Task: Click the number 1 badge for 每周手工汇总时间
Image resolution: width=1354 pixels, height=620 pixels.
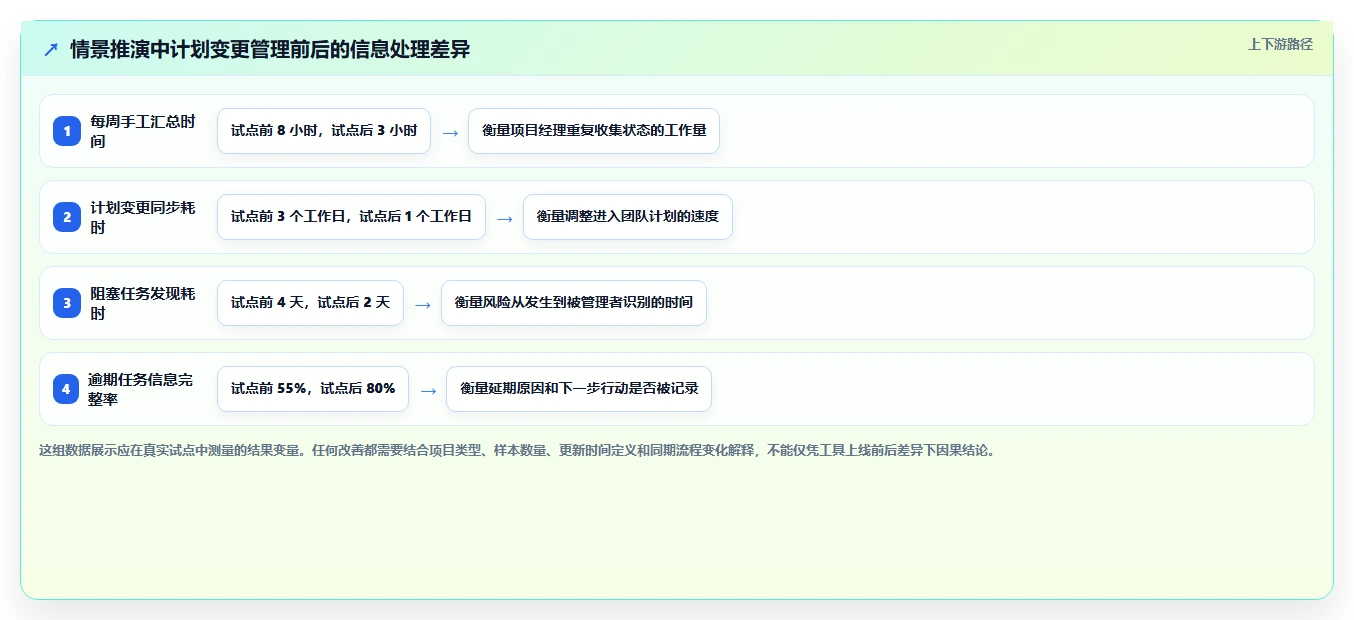Action: 67,131
